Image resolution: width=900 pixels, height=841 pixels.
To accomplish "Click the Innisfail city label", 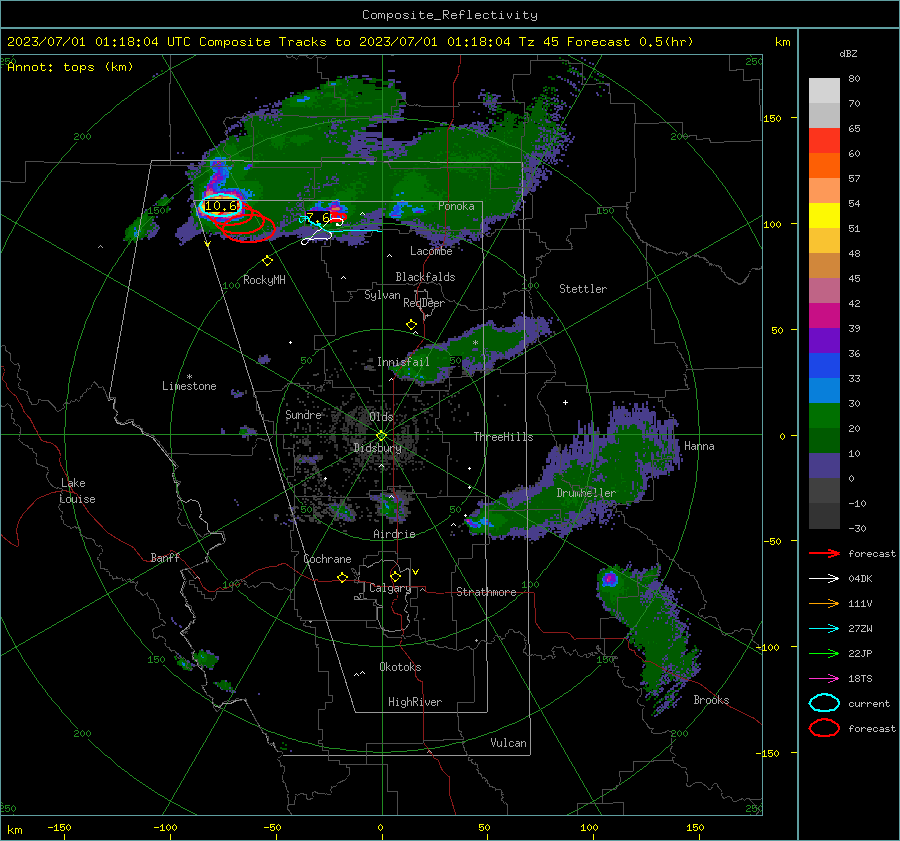I will [403, 362].
